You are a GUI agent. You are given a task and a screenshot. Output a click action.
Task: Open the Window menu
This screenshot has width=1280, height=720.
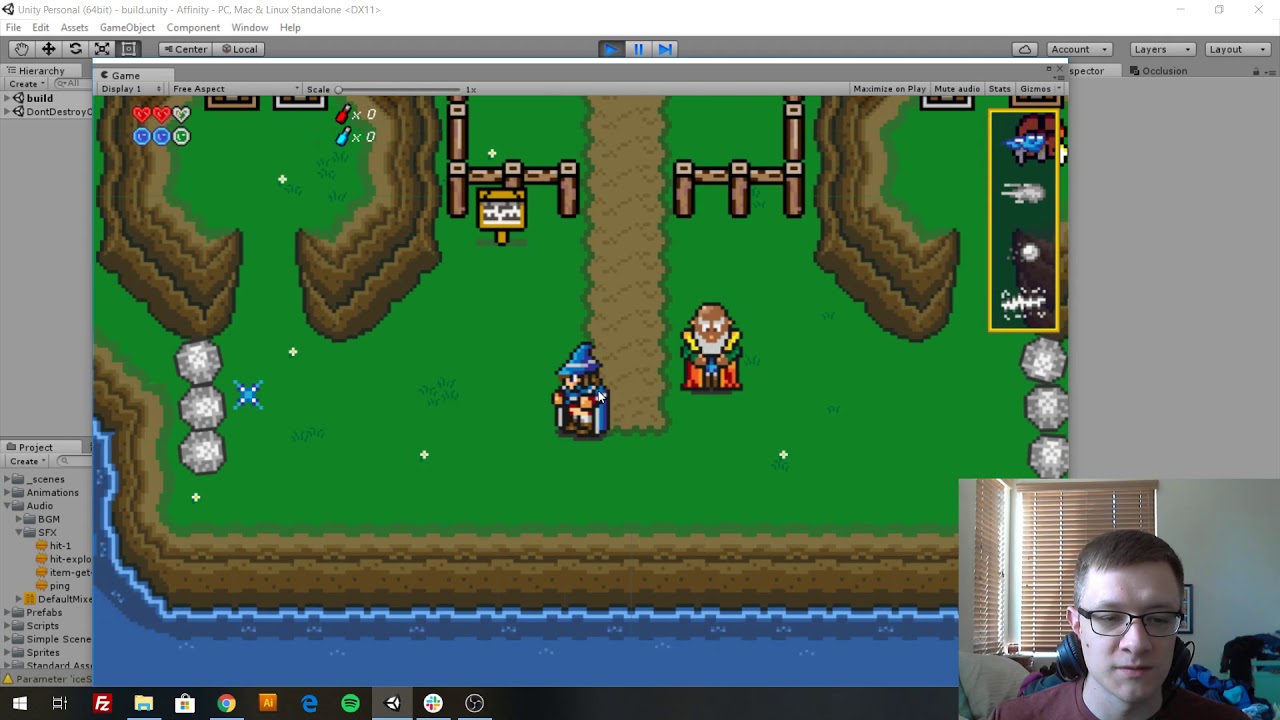click(x=249, y=27)
